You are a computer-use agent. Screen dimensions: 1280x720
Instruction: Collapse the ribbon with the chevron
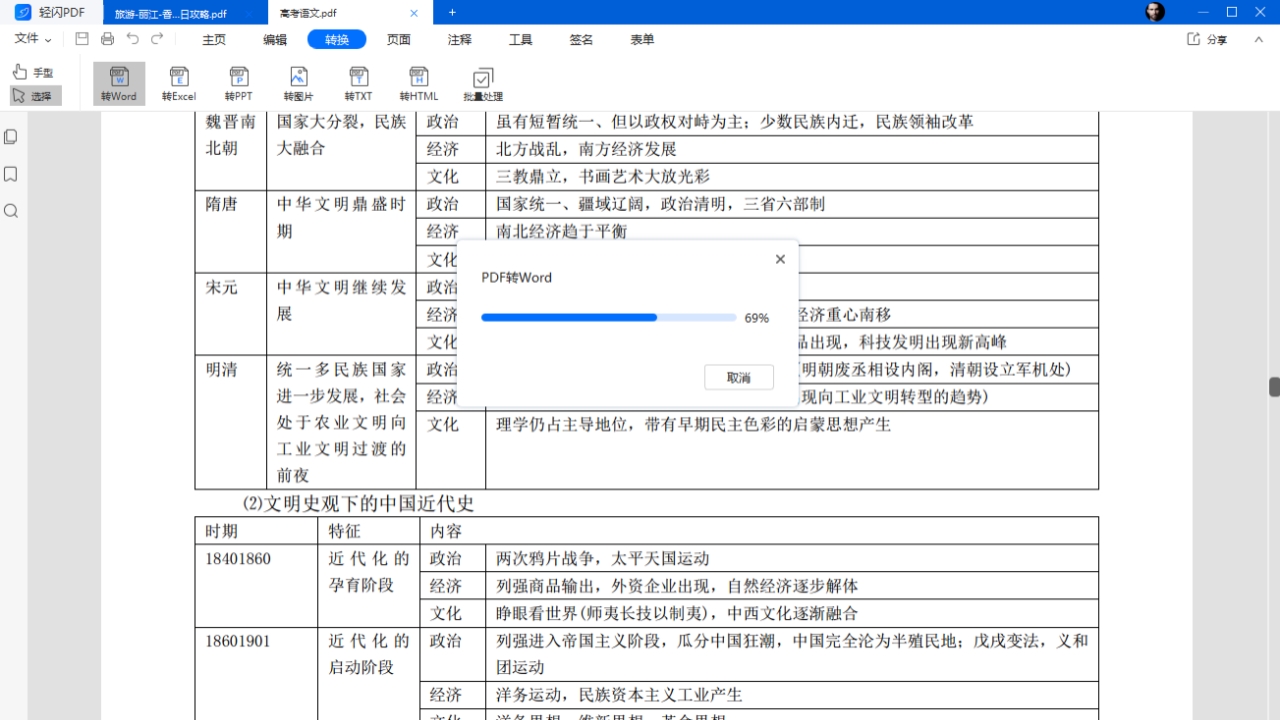pos(1258,40)
